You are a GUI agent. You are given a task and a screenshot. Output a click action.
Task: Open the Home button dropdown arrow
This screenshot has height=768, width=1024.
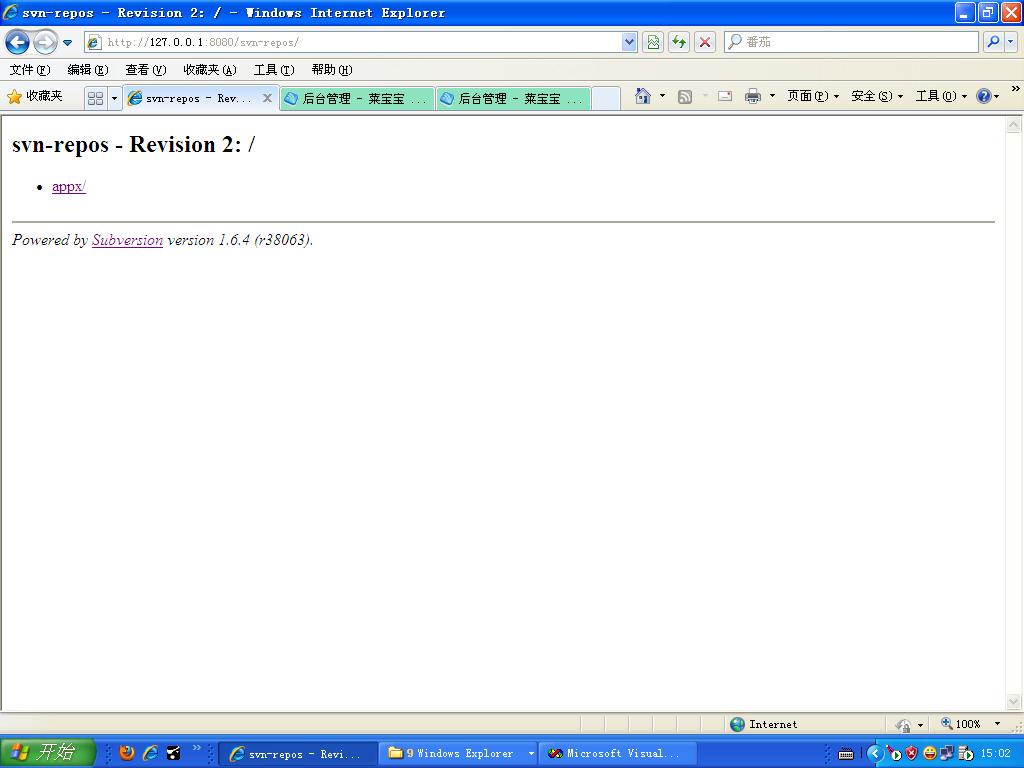(x=662, y=97)
